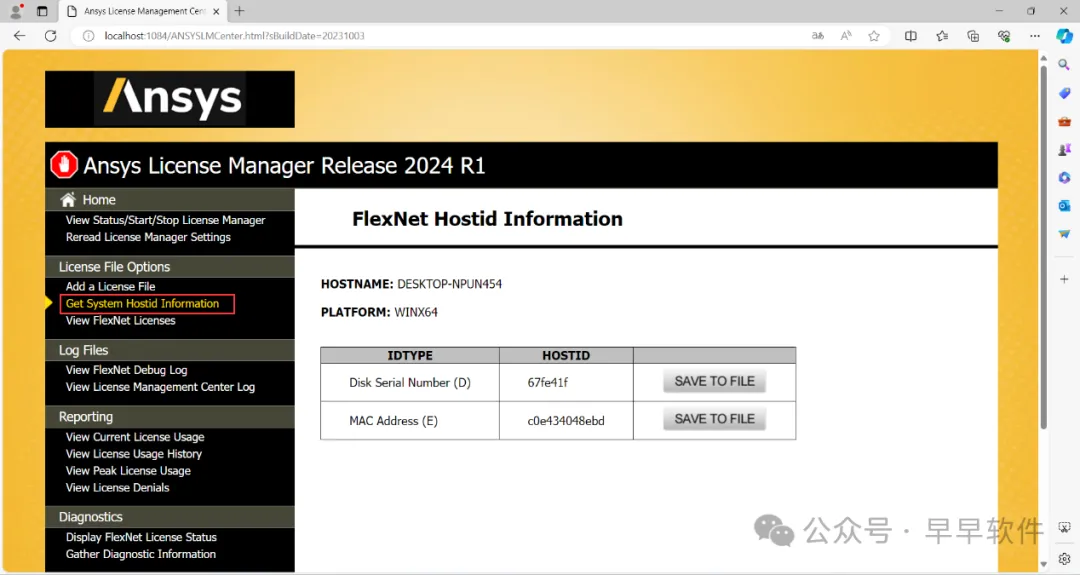The image size is (1080, 575).
Task: Close the Ansys License Management Center tab
Action: 216,11
